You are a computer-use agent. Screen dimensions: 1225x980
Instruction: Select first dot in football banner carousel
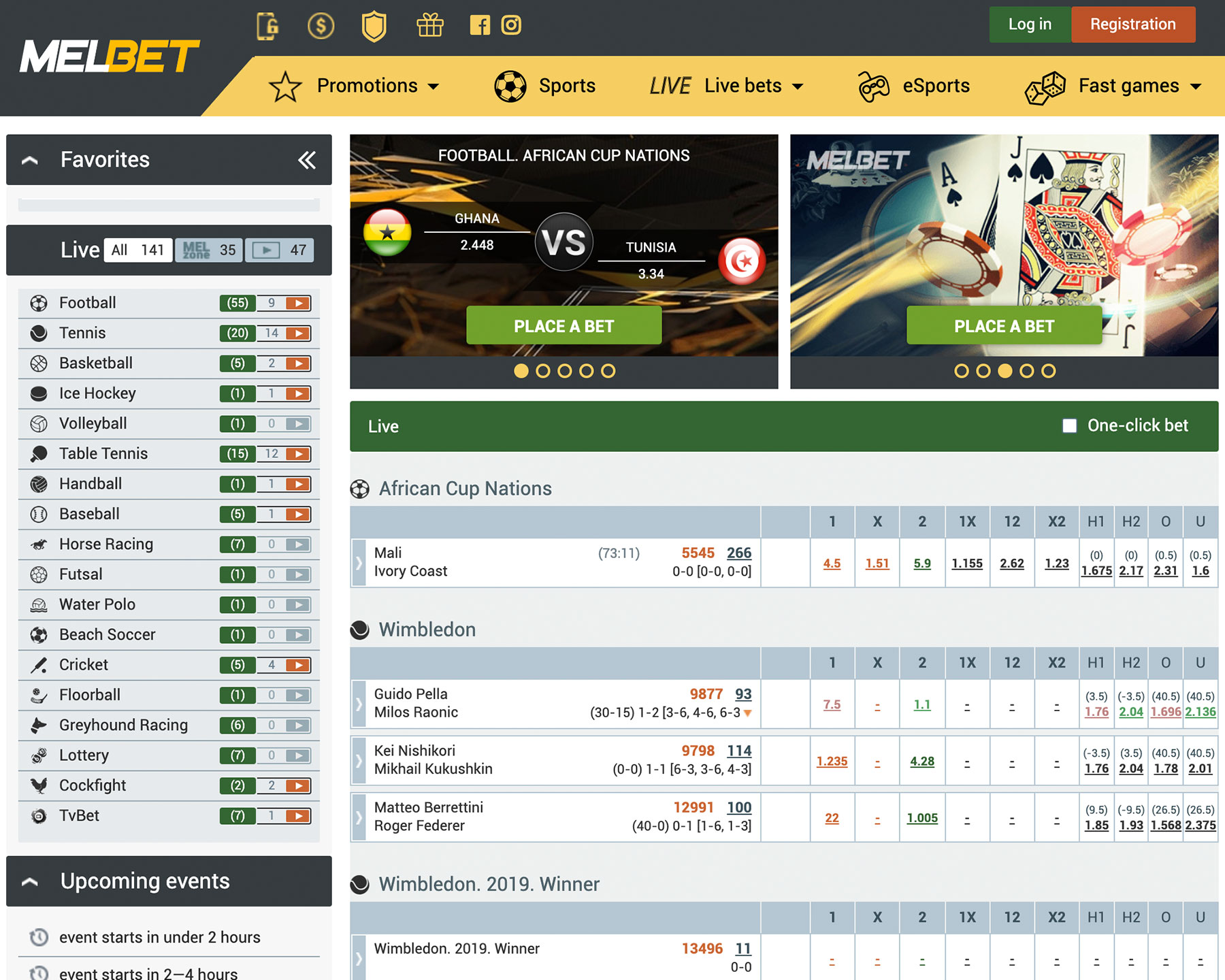pyautogui.click(x=521, y=371)
